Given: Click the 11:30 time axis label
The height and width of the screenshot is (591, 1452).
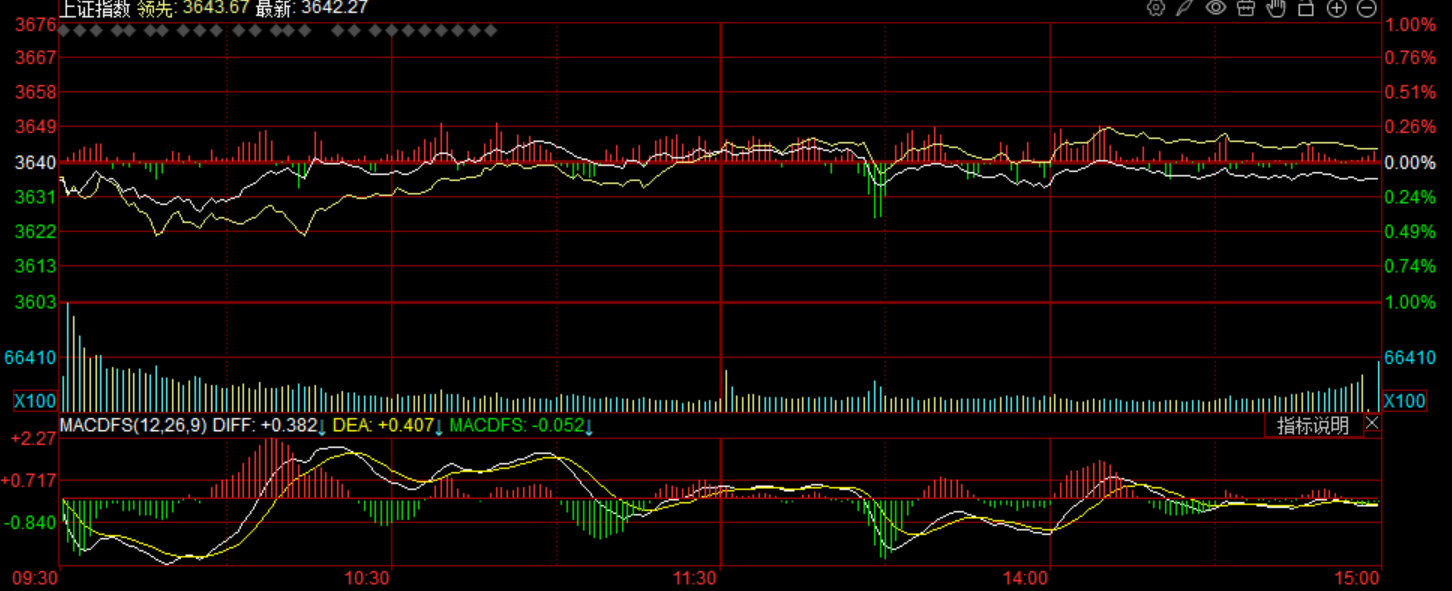Looking at the screenshot, I should (696, 578).
